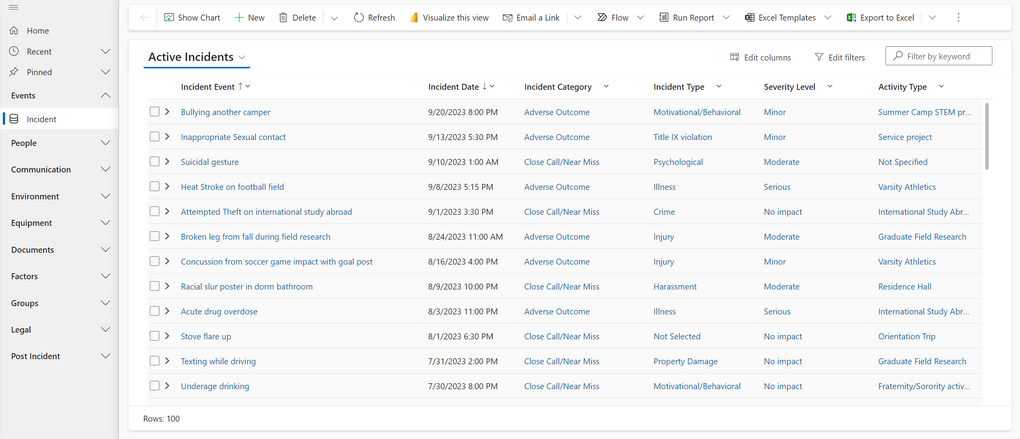Click the hamburger menu icon
The height and width of the screenshot is (439, 1020).
[14, 8]
